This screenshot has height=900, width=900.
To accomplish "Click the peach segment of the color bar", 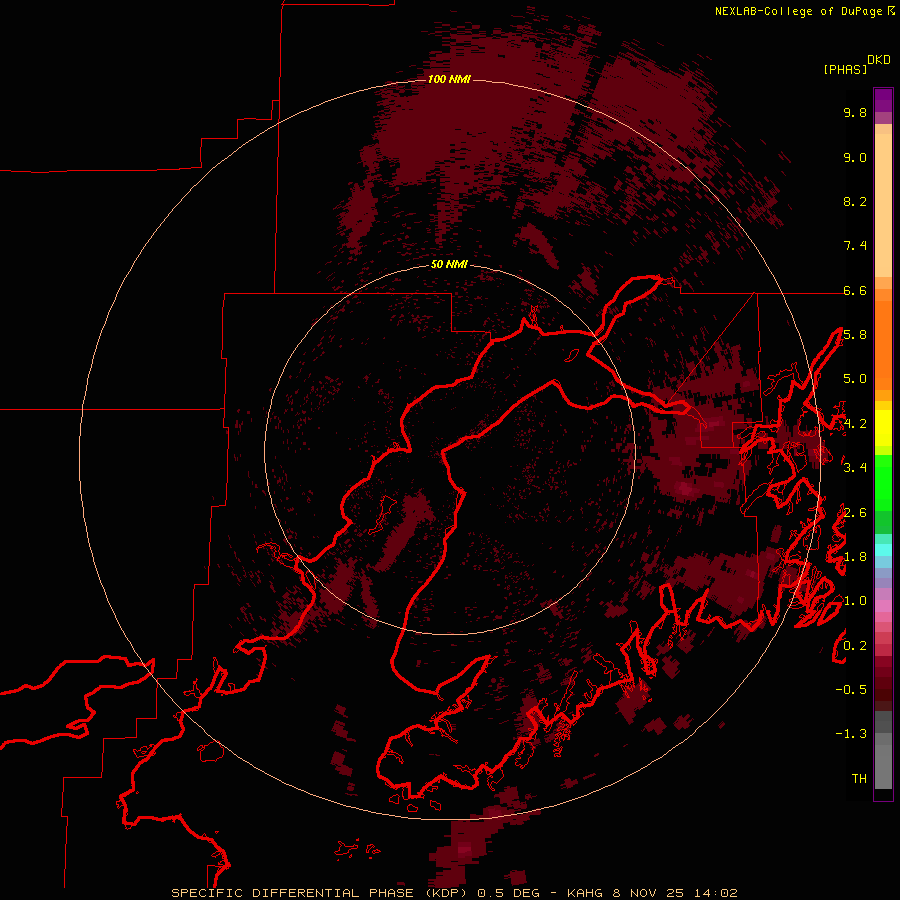I will pyautogui.click(x=883, y=207).
